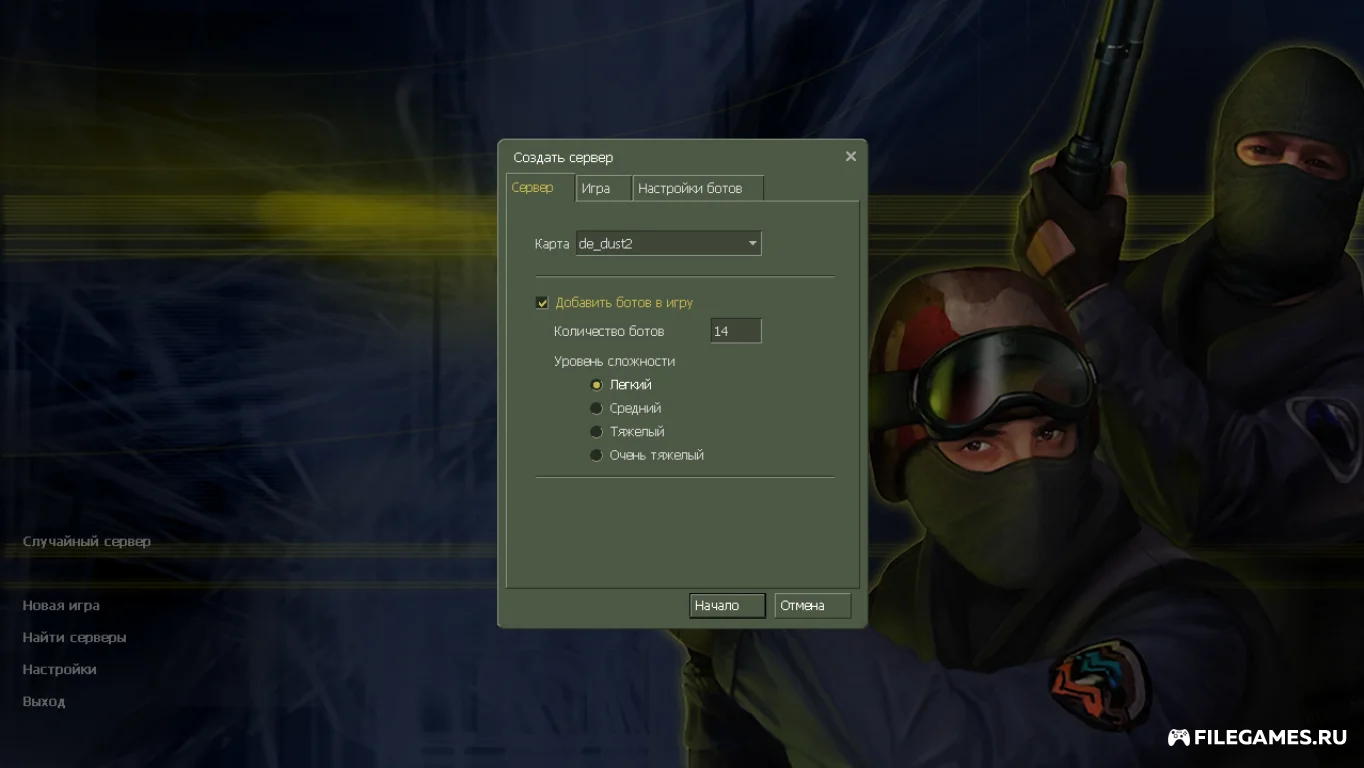Switch to the Сервер tab
This screenshot has width=1364, height=768.
[540, 188]
